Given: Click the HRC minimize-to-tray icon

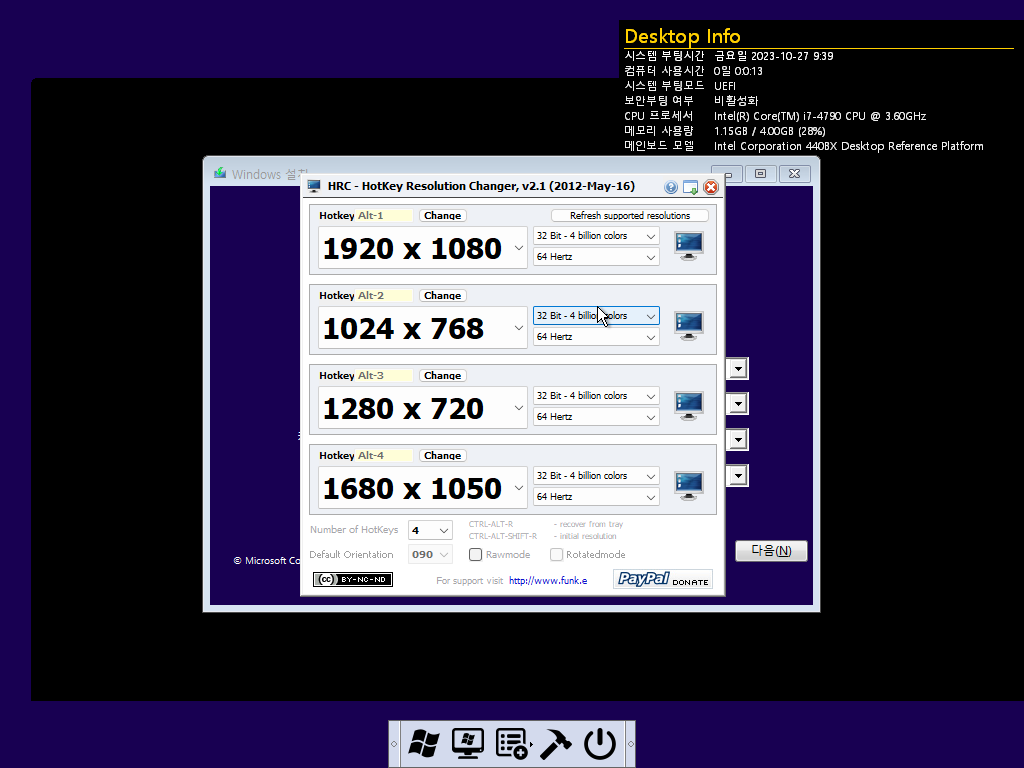Looking at the screenshot, I should [x=690, y=187].
